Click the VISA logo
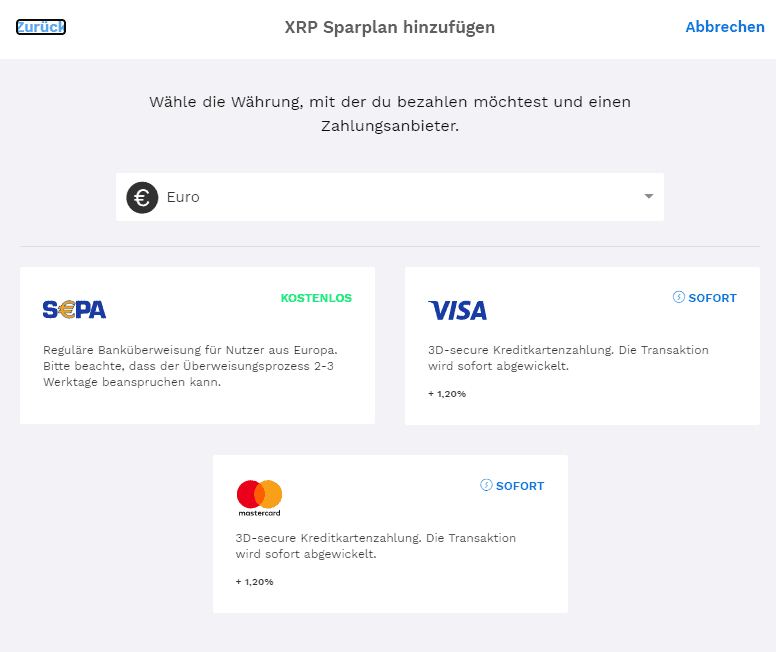Screen dimensions: 776x652 coord(457,310)
